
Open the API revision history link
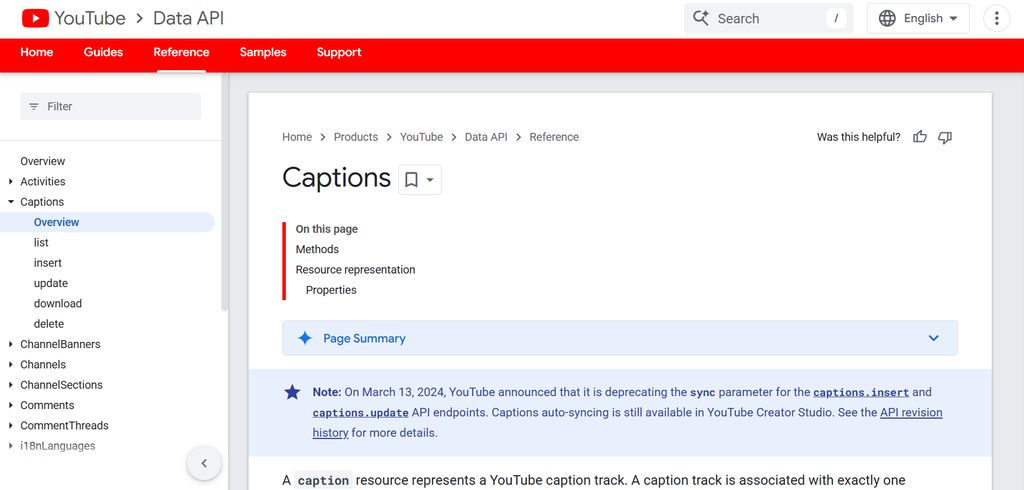(911, 413)
